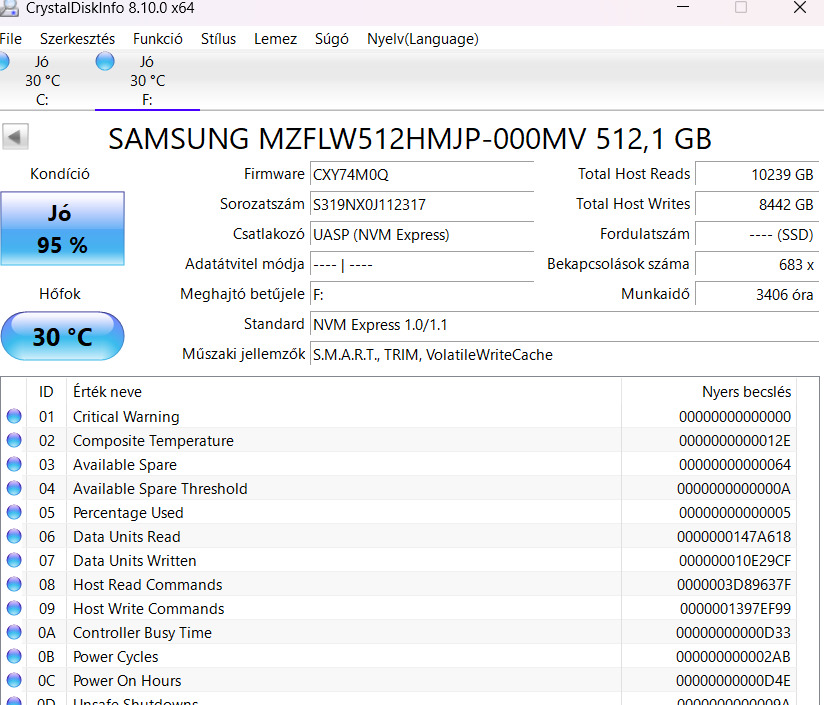Click the Jó 95 % health status button
The image size is (824, 705).
(63, 229)
